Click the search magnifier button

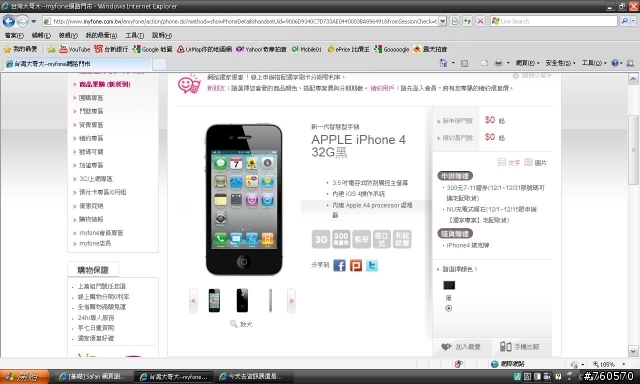coord(624,21)
